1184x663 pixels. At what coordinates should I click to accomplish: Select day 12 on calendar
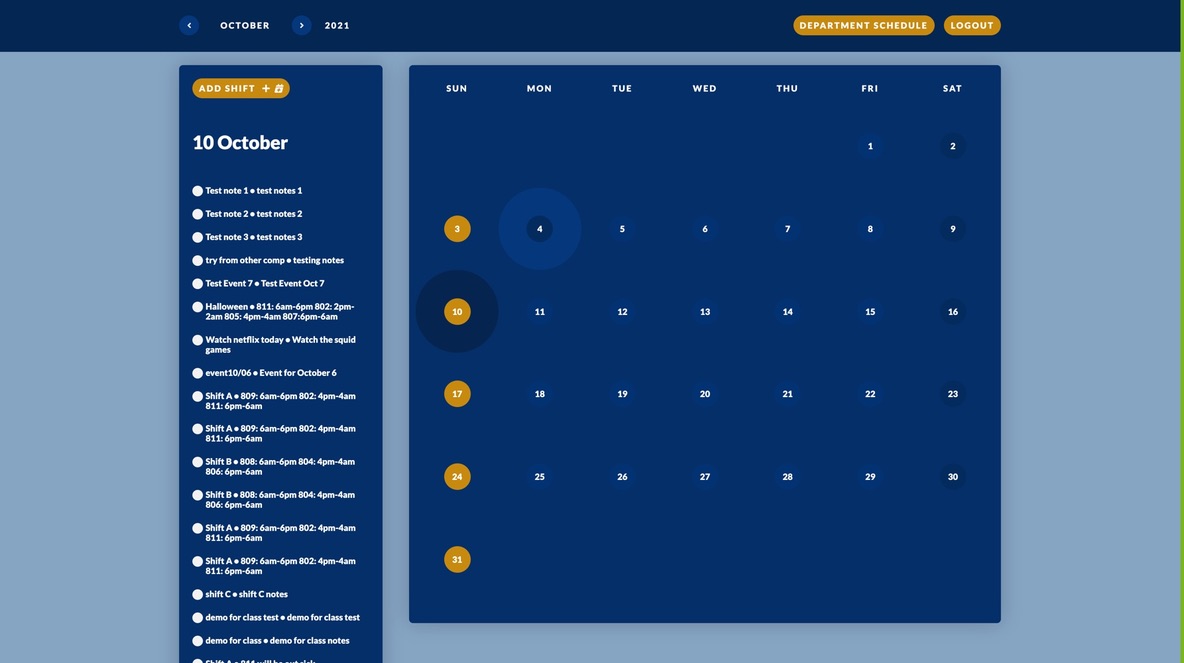click(x=622, y=312)
